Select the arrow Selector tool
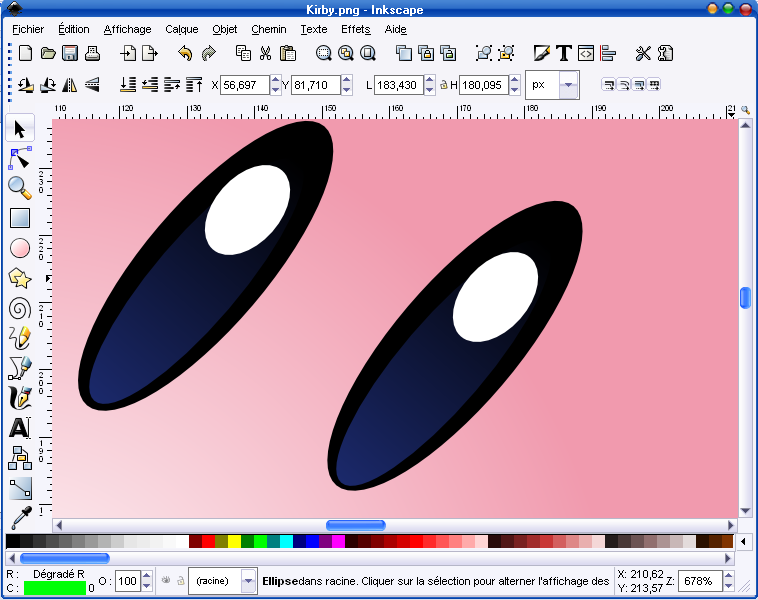758x600 pixels. click(20, 129)
